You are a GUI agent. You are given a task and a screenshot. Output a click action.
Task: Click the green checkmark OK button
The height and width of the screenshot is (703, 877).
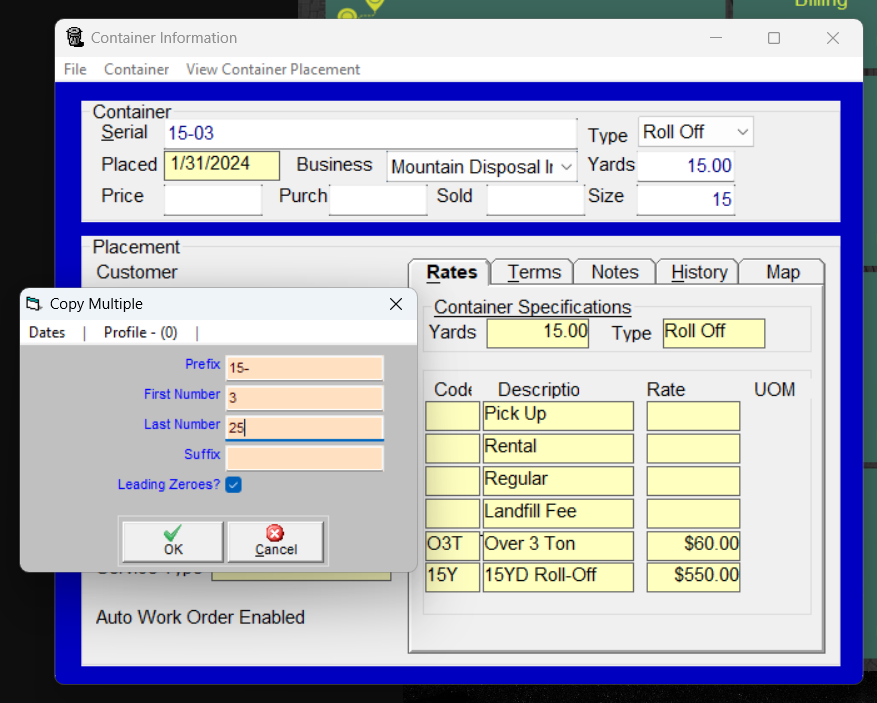[x=173, y=541]
